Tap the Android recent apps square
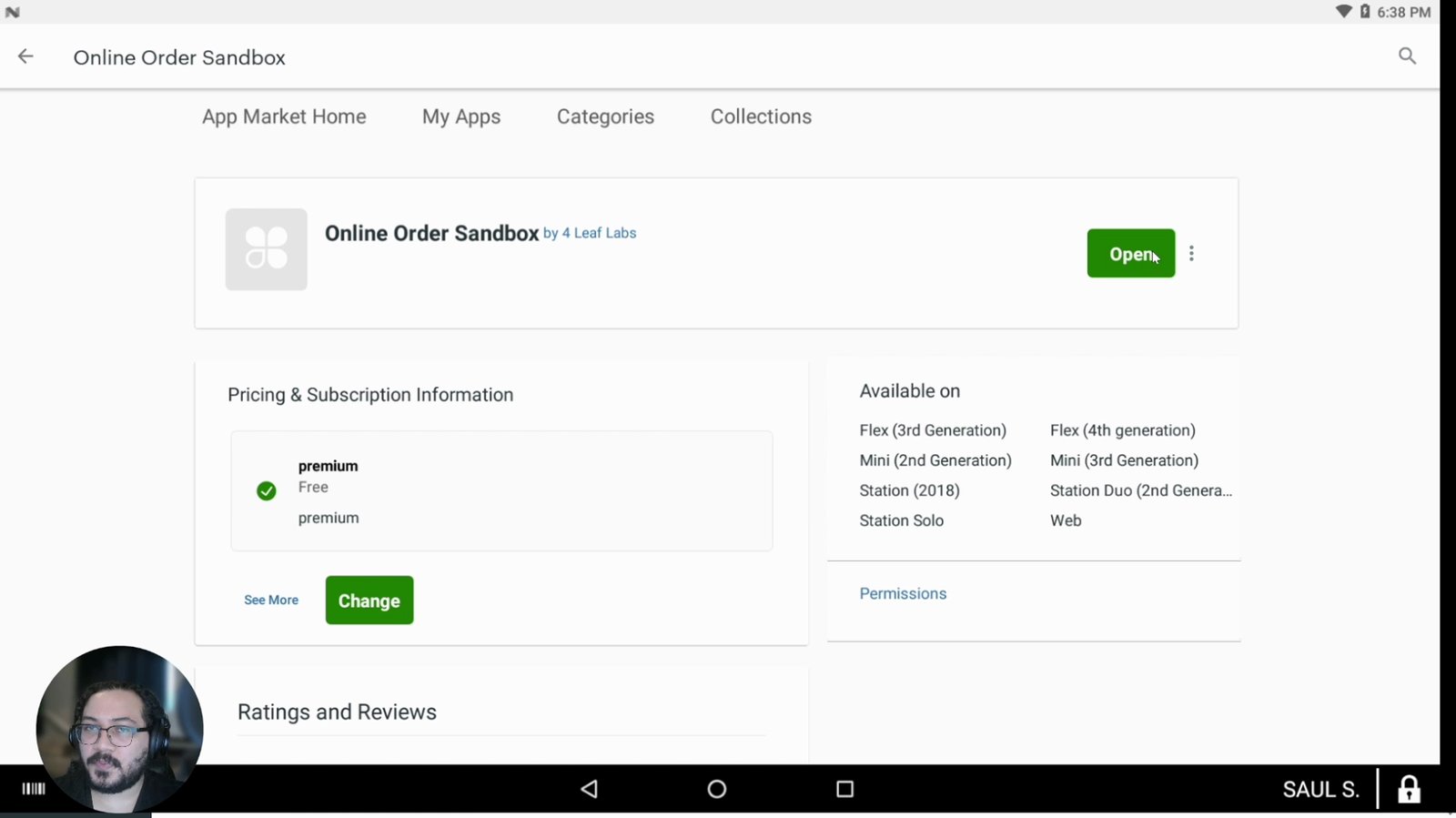The image size is (1456, 818). [x=844, y=789]
